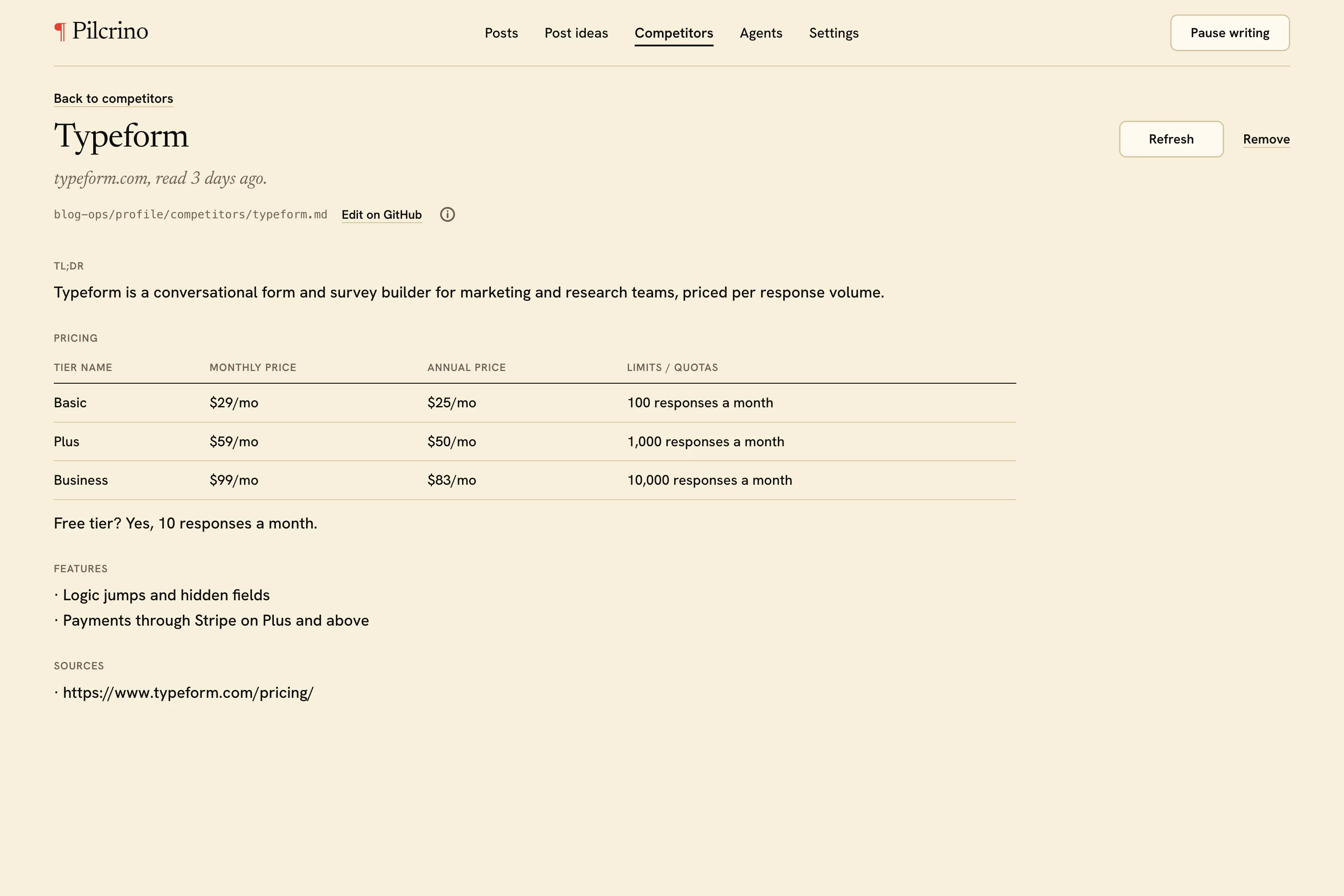Click the Limits / Quotas column header
1344x896 pixels.
pos(672,367)
